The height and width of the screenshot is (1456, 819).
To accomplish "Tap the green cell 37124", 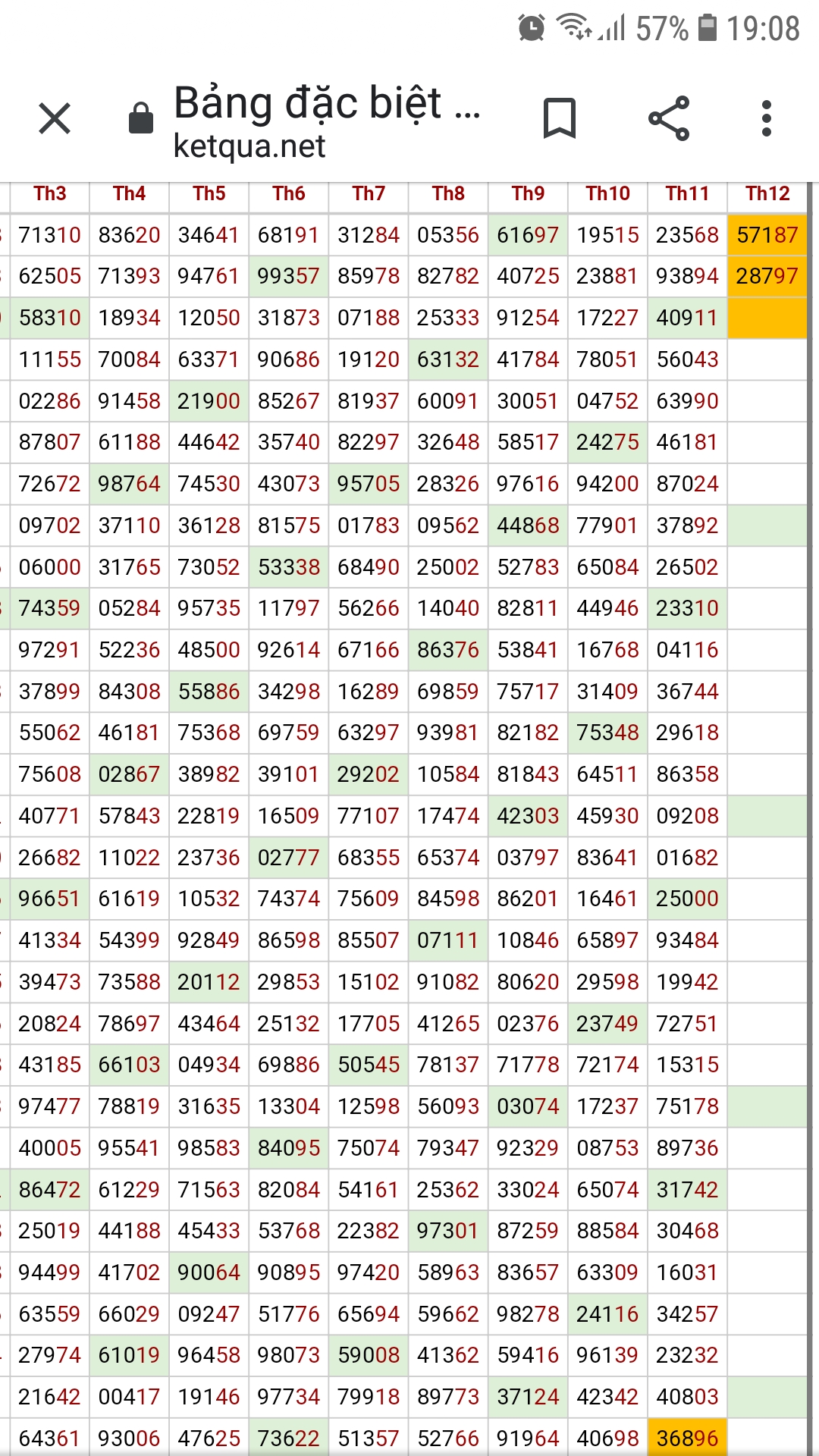I will coord(528,1397).
